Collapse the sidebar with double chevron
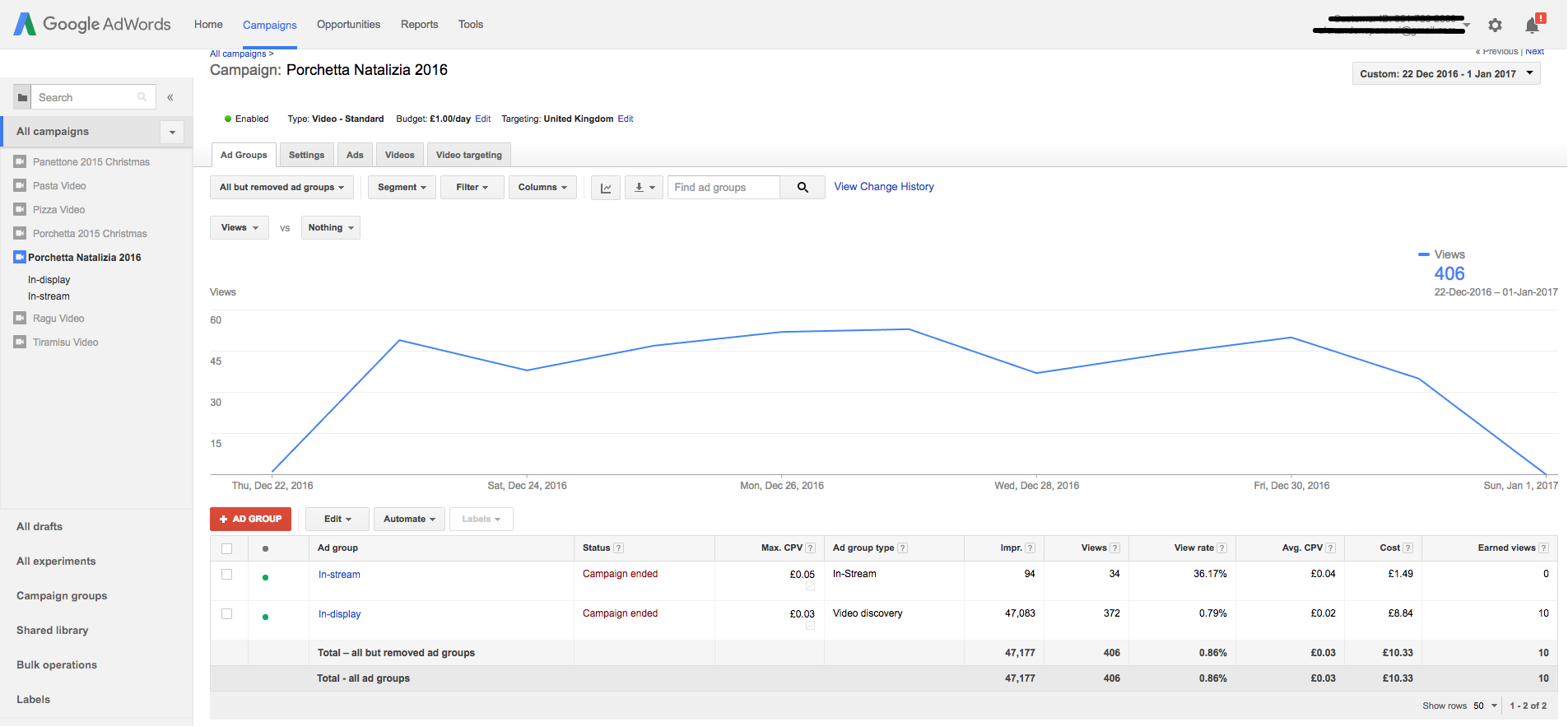 [x=170, y=97]
